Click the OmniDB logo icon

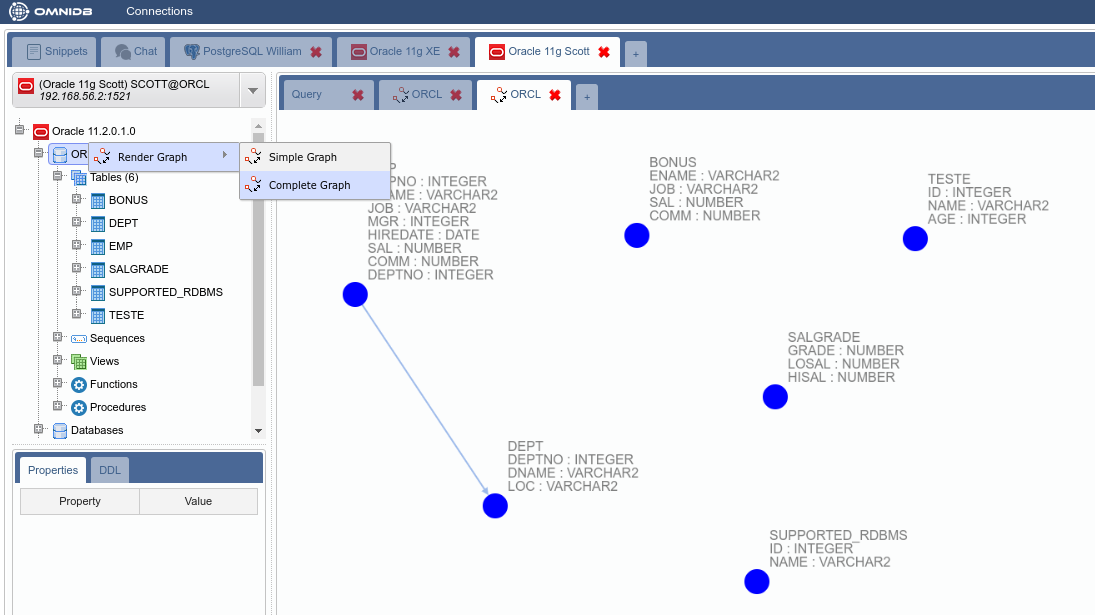coord(19,12)
